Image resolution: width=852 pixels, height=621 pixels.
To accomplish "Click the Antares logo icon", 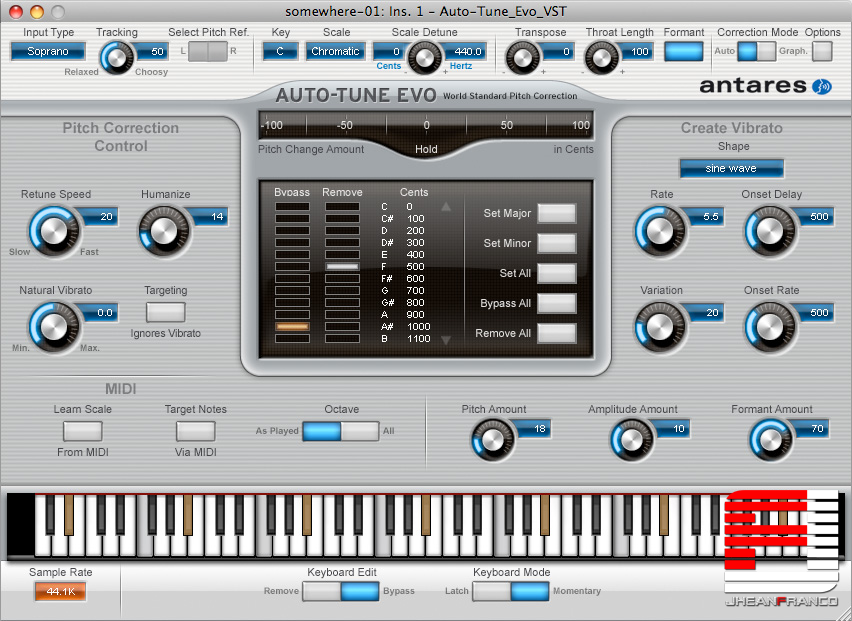I will (822, 86).
